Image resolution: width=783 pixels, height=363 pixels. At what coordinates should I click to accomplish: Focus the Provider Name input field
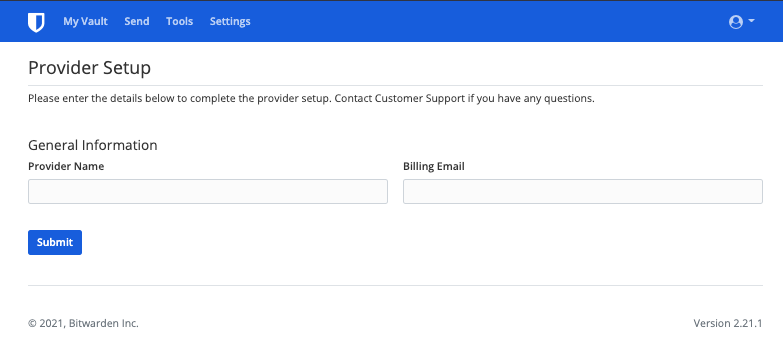(x=208, y=191)
